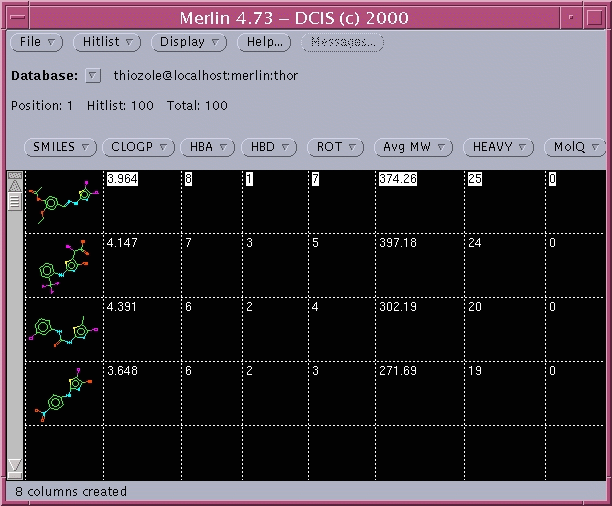
Task: Click the scroll down arrow in table scrollbar
Action: pyautogui.click(x=15, y=464)
